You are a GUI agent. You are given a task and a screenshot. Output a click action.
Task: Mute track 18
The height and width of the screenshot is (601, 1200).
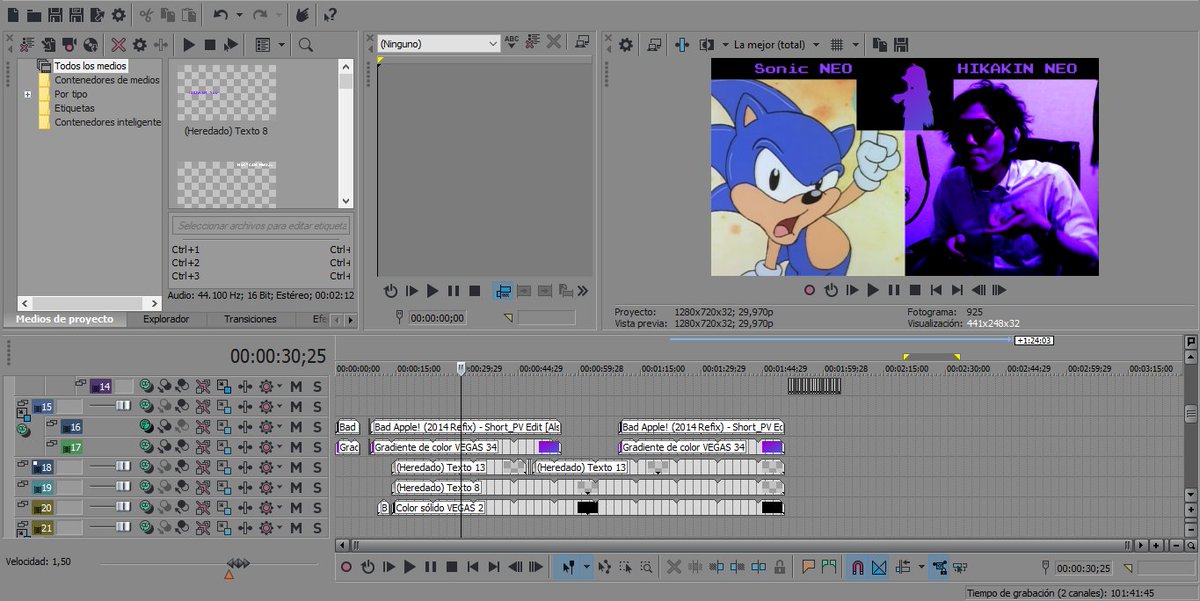point(296,467)
